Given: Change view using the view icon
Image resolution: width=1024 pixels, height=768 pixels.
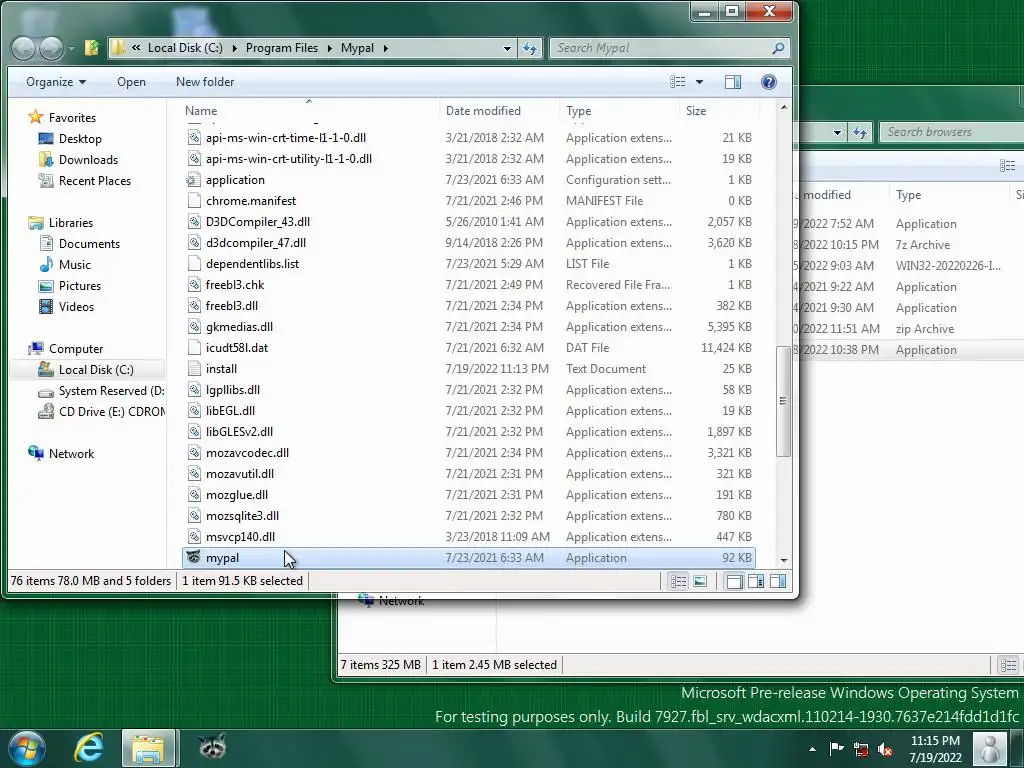Looking at the screenshot, I should [678, 82].
